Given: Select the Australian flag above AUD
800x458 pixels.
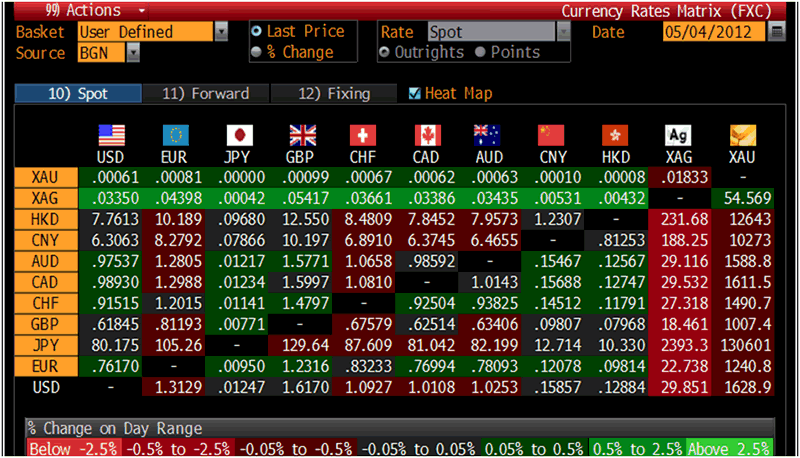Looking at the screenshot, I should (489, 135).
